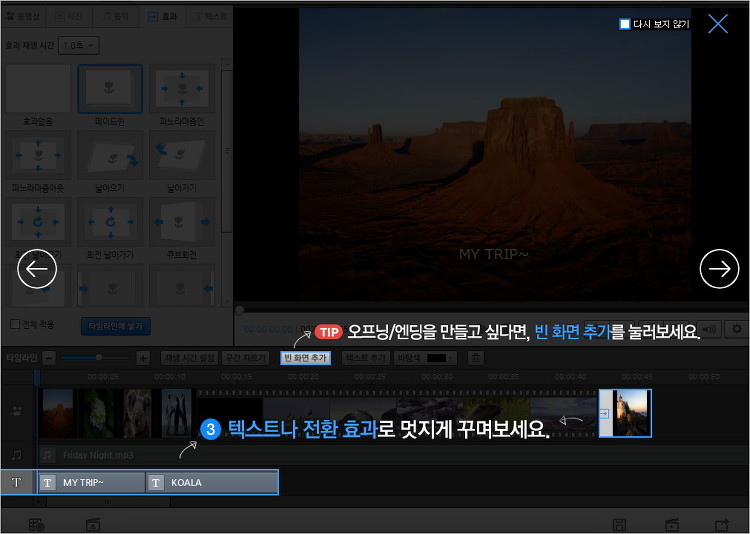Select the koala clip in timeline
750x534 pixels.
(137, 413)
